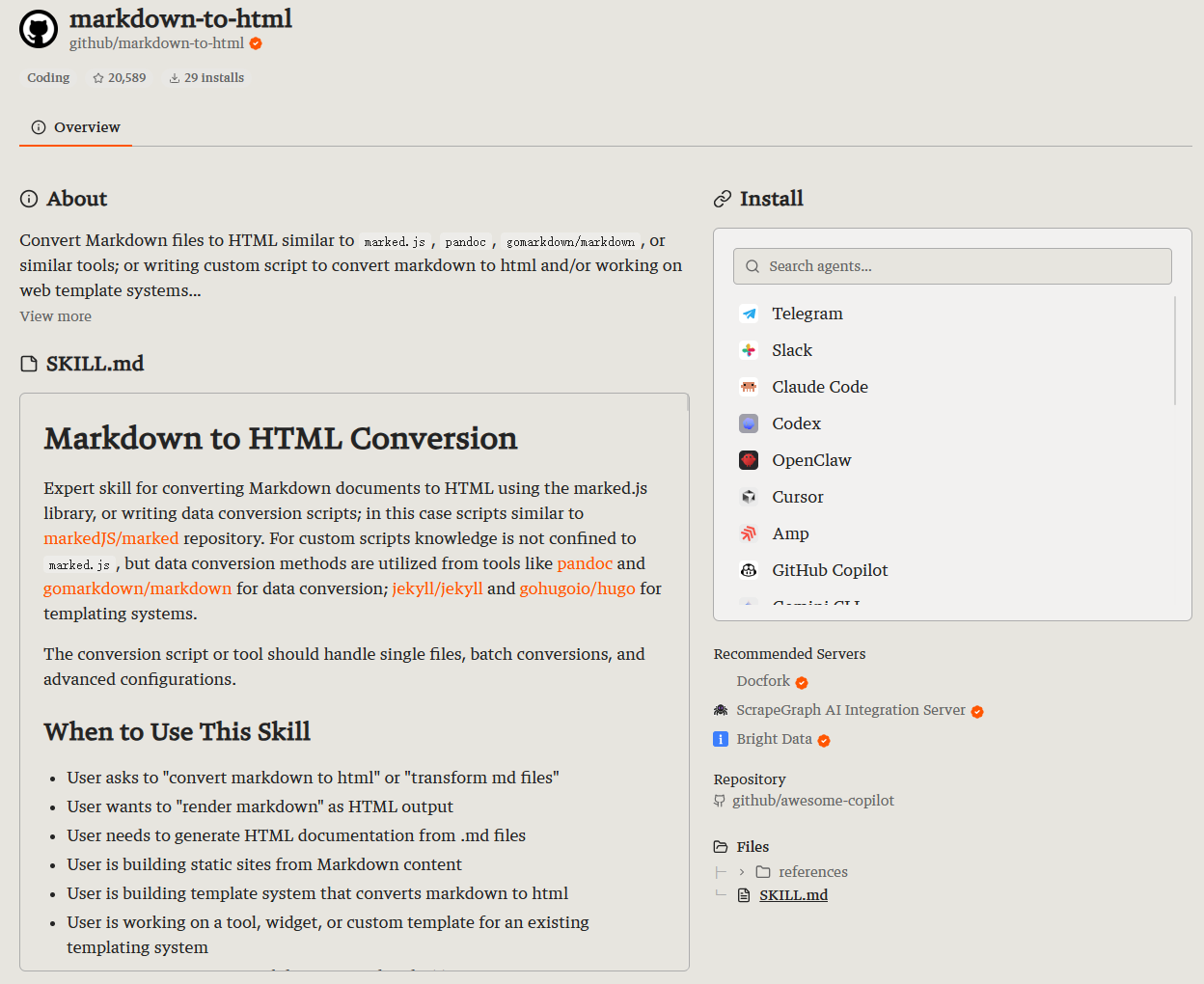1204x984 pixels.
Task: Switch to the Overview tab
Action: pos(75,127)
